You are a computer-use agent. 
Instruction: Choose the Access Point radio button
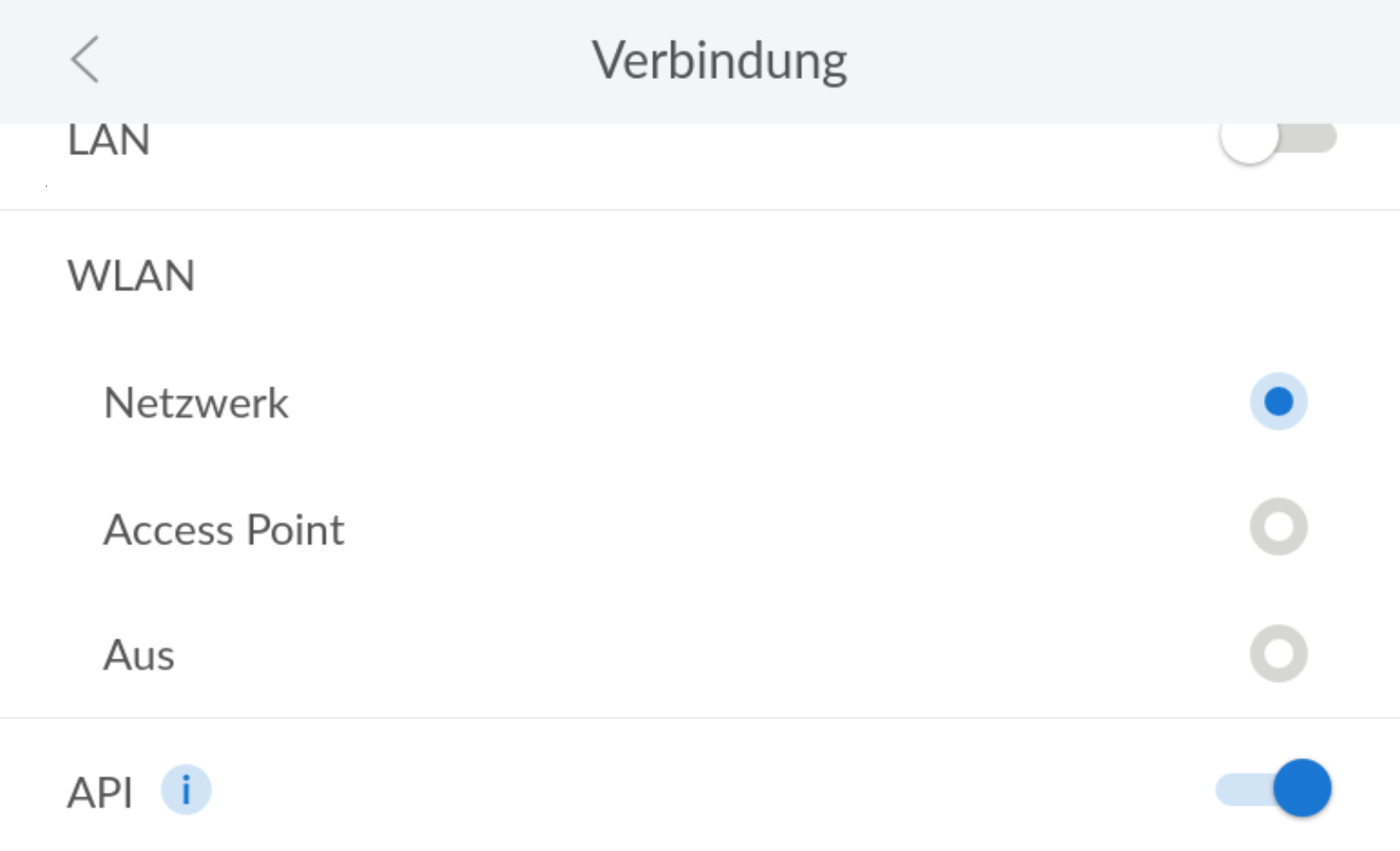1278,527
